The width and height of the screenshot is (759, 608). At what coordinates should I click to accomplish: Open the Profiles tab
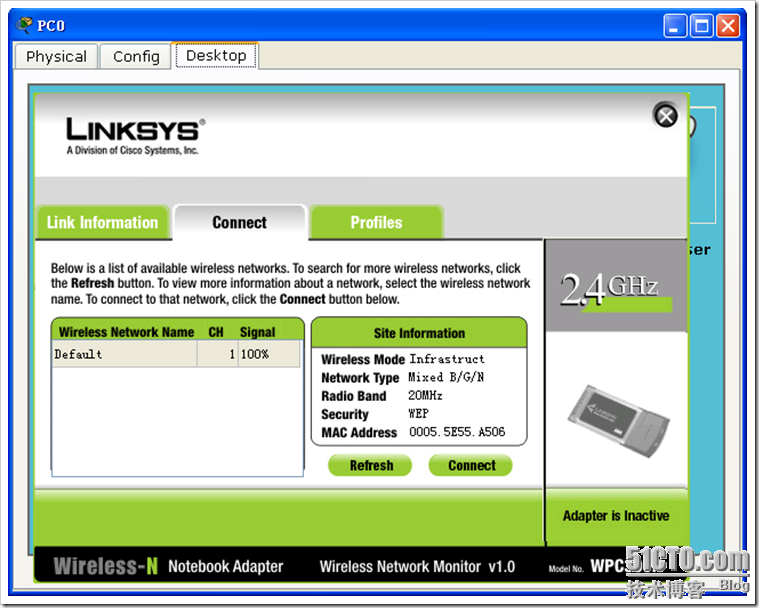pyautogui.click(x=376, y=222)
